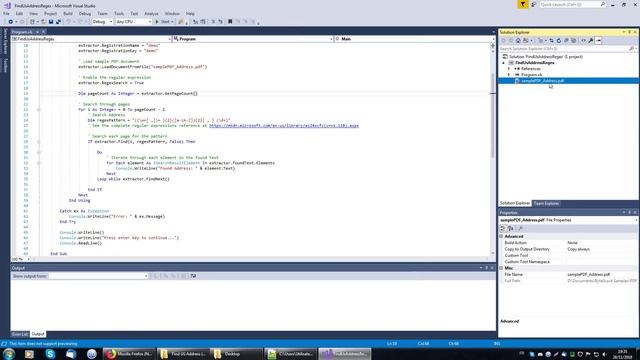Open the Analyze menu
The width and height of the screenshot is (640, 360).
[x=151, y=13]
